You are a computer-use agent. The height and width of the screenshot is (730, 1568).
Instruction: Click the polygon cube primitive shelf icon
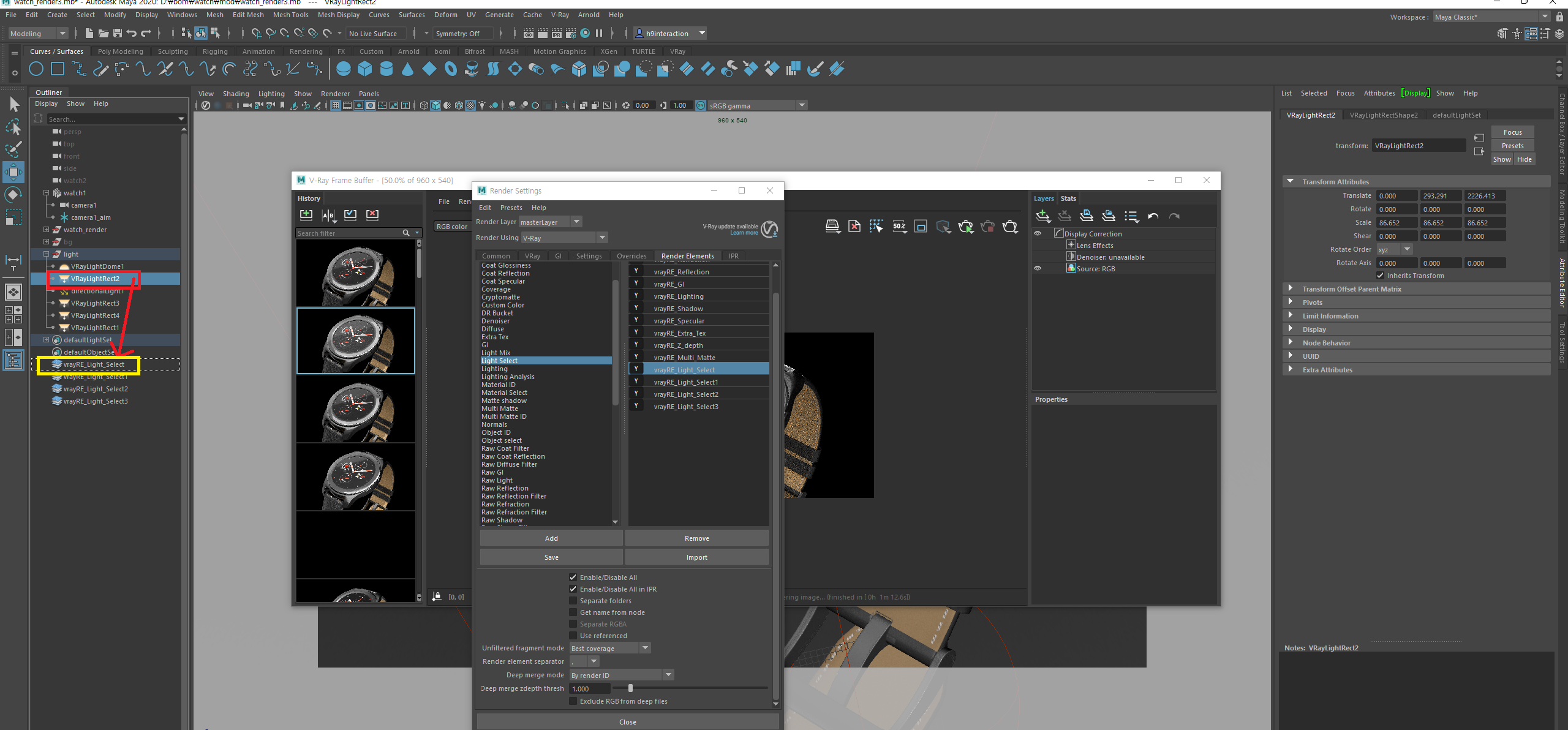pos(364,69)
